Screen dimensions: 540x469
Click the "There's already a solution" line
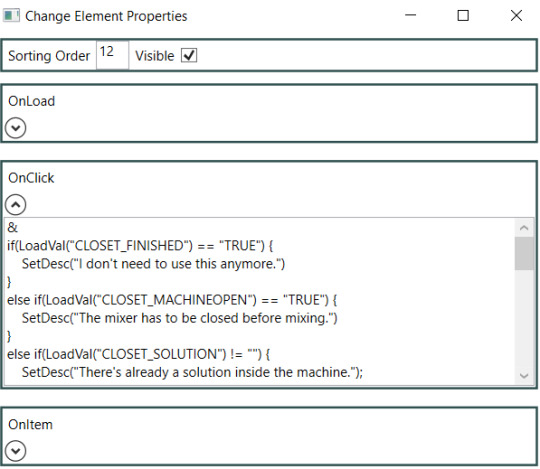(x=192, y=373)
